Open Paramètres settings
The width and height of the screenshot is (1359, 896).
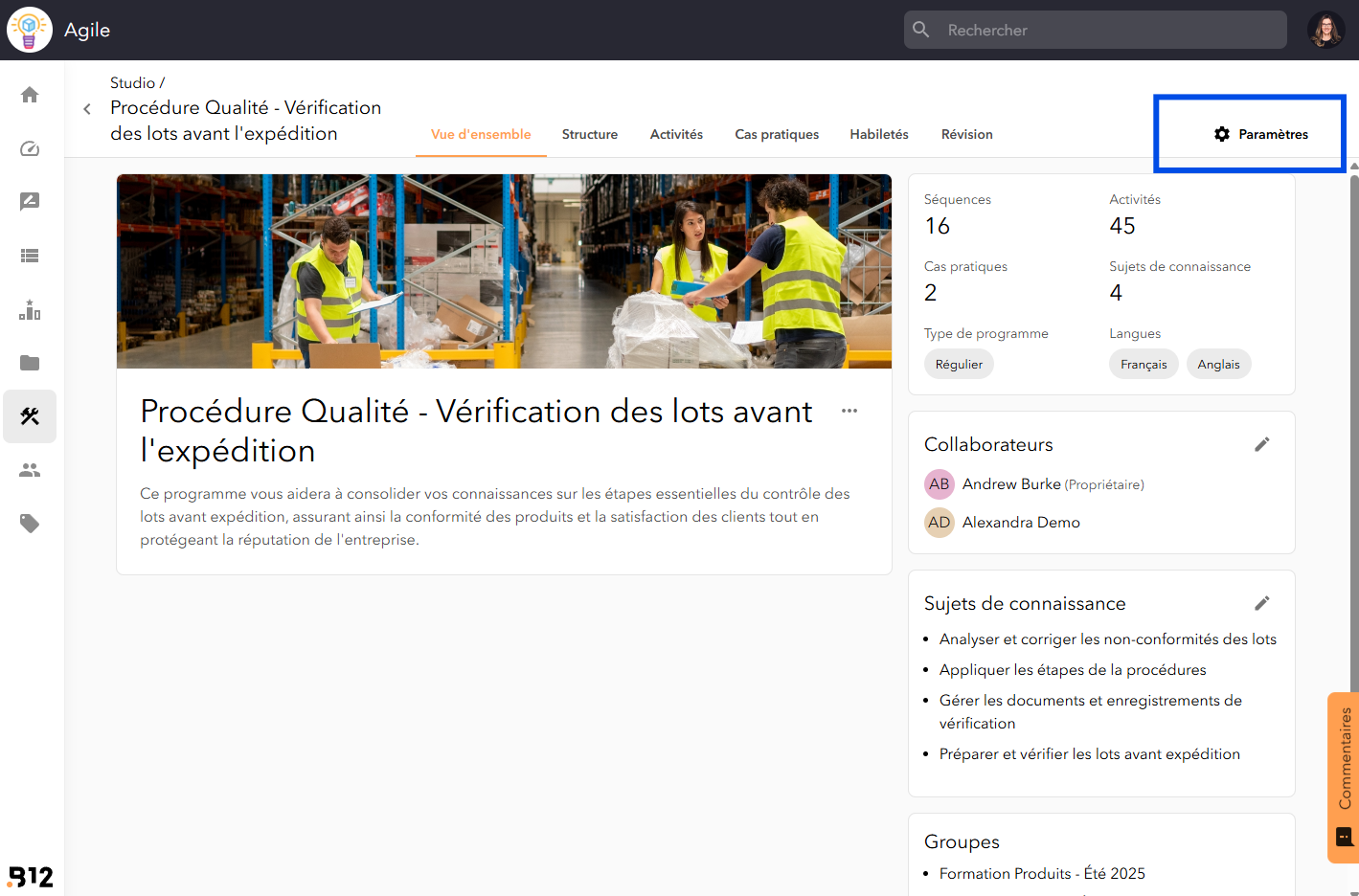1260,134
